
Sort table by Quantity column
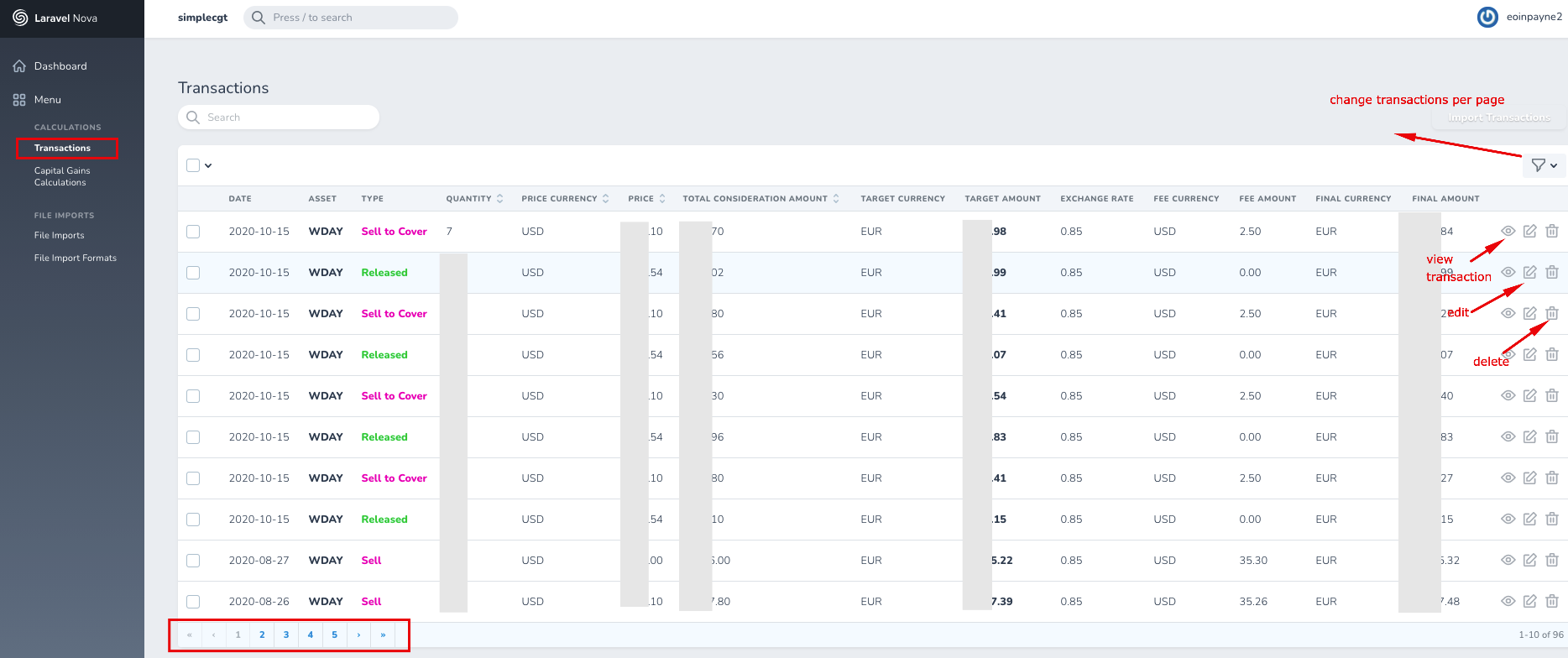coord(474,199)
